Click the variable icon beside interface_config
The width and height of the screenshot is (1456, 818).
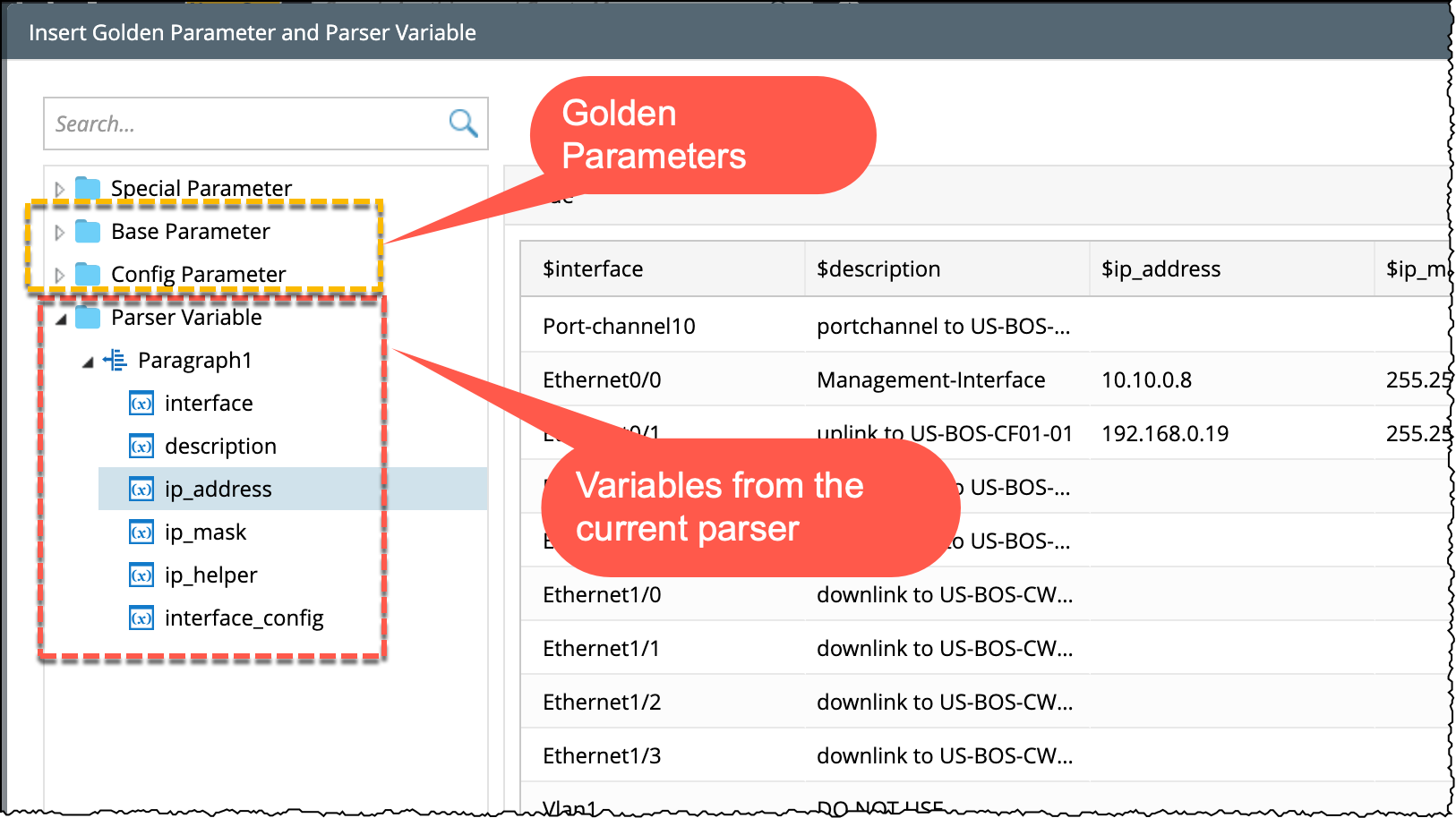tap(141, 618)
